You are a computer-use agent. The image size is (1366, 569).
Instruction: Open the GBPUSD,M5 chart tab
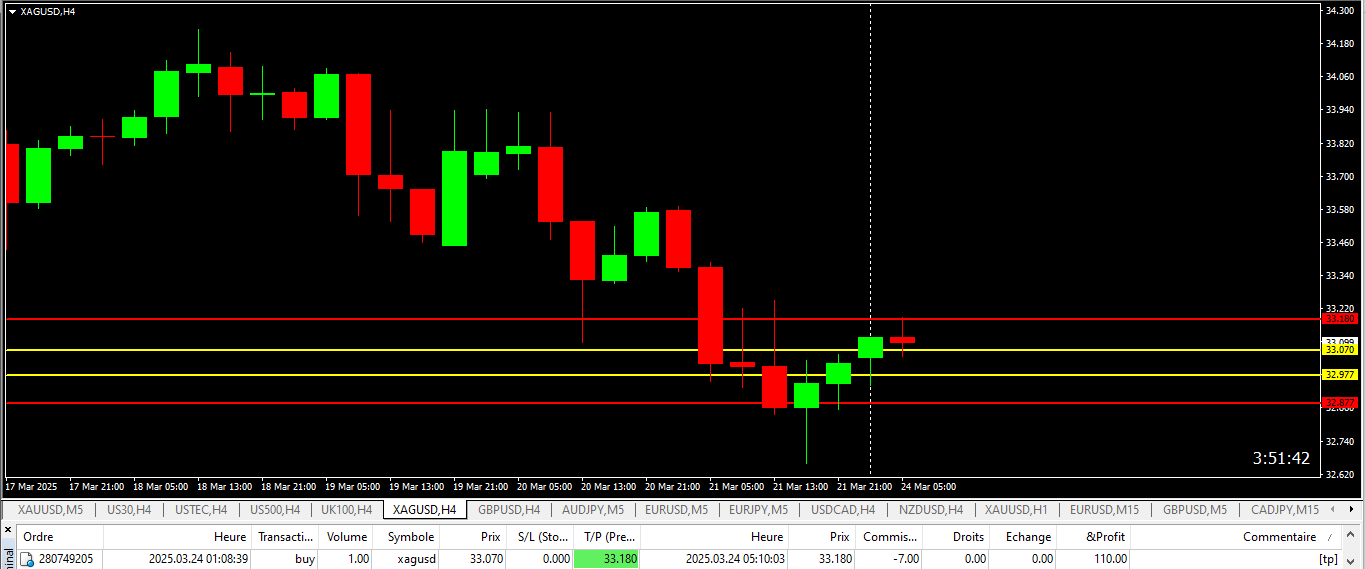(x=1195, y=510)
